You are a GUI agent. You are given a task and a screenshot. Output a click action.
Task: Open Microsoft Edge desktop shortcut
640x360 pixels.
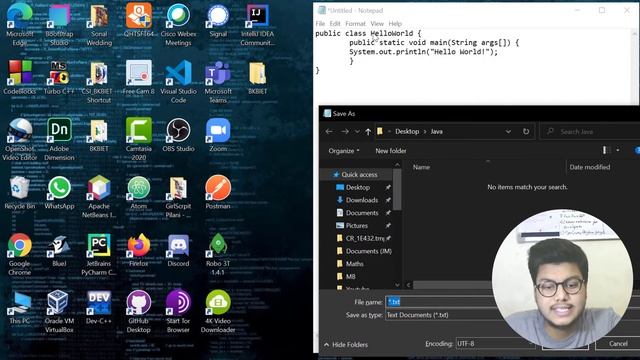coord(20,24)
